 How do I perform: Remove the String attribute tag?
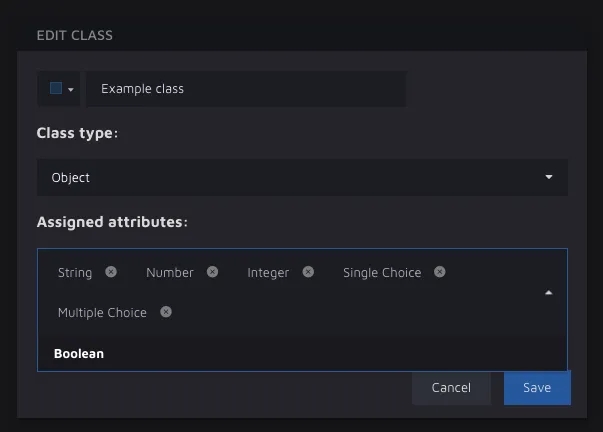111,272
